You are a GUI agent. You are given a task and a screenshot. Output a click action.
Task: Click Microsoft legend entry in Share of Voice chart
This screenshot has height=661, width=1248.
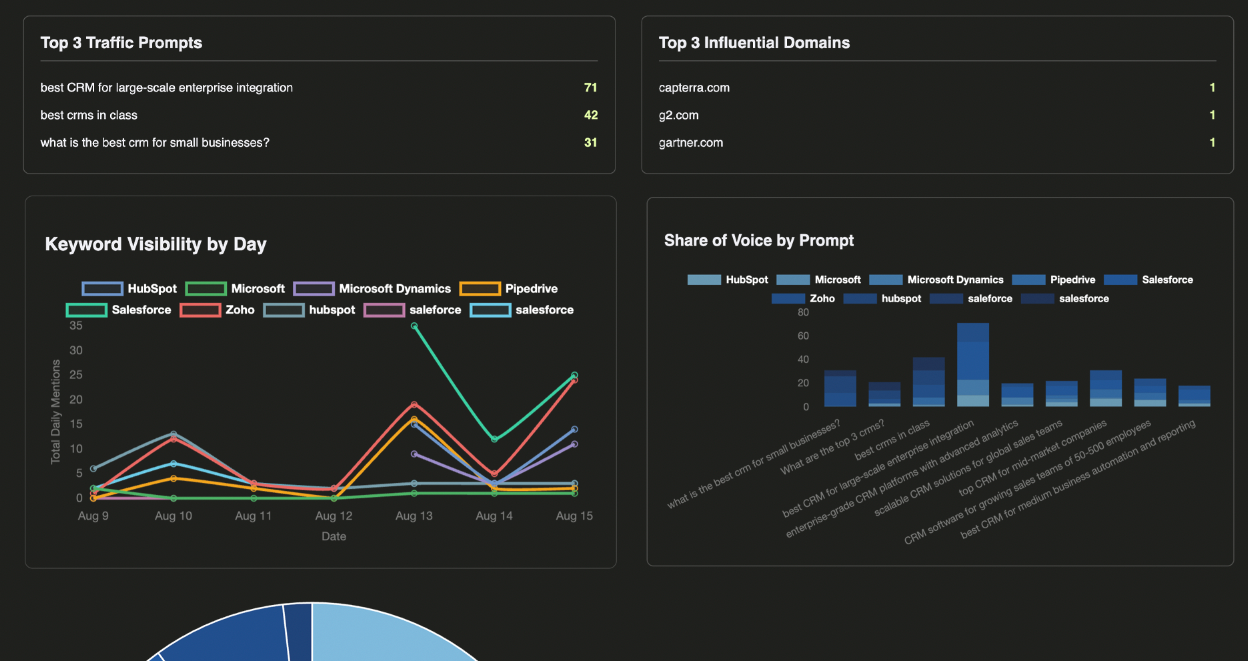click(819, 280)
